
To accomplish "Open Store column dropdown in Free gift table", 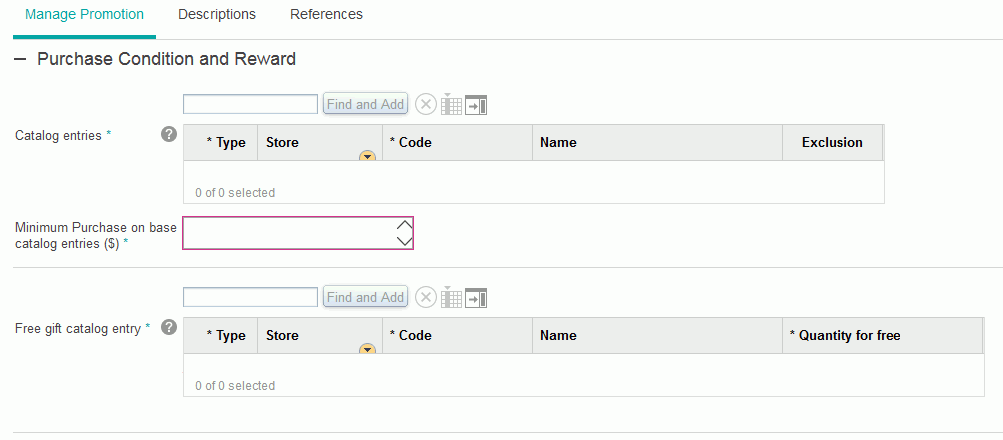I will (x=366, y=349).
